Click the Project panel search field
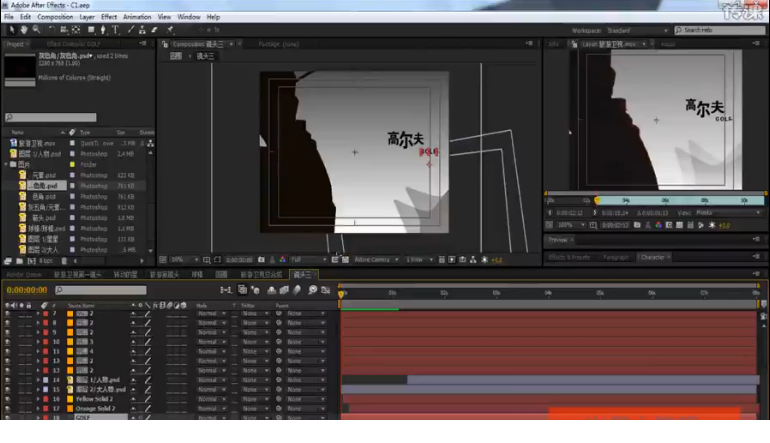This screenshot has width=770, height=443. pos(51,117)
